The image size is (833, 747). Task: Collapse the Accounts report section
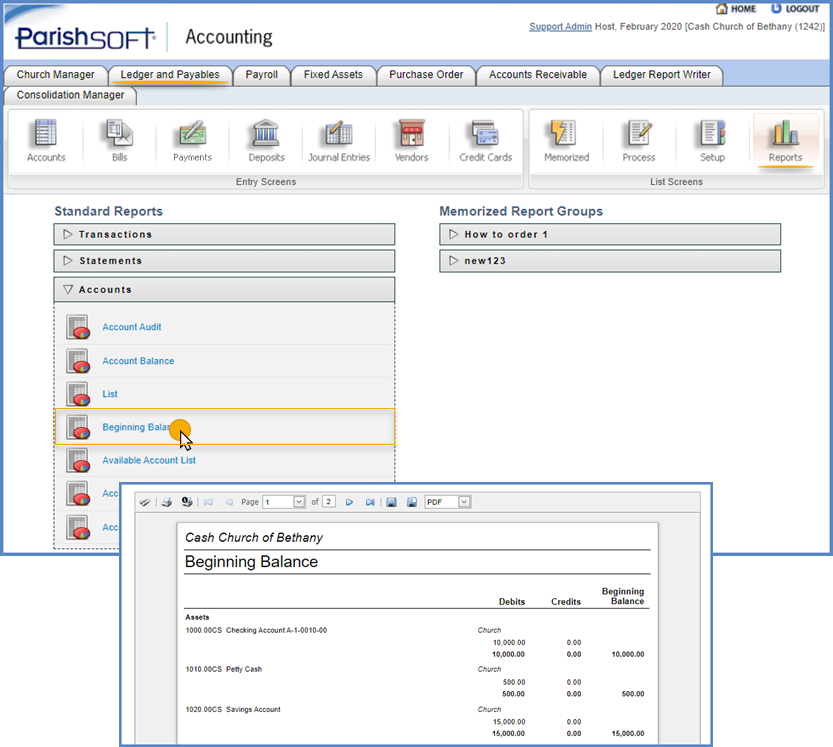click(224, 290)
